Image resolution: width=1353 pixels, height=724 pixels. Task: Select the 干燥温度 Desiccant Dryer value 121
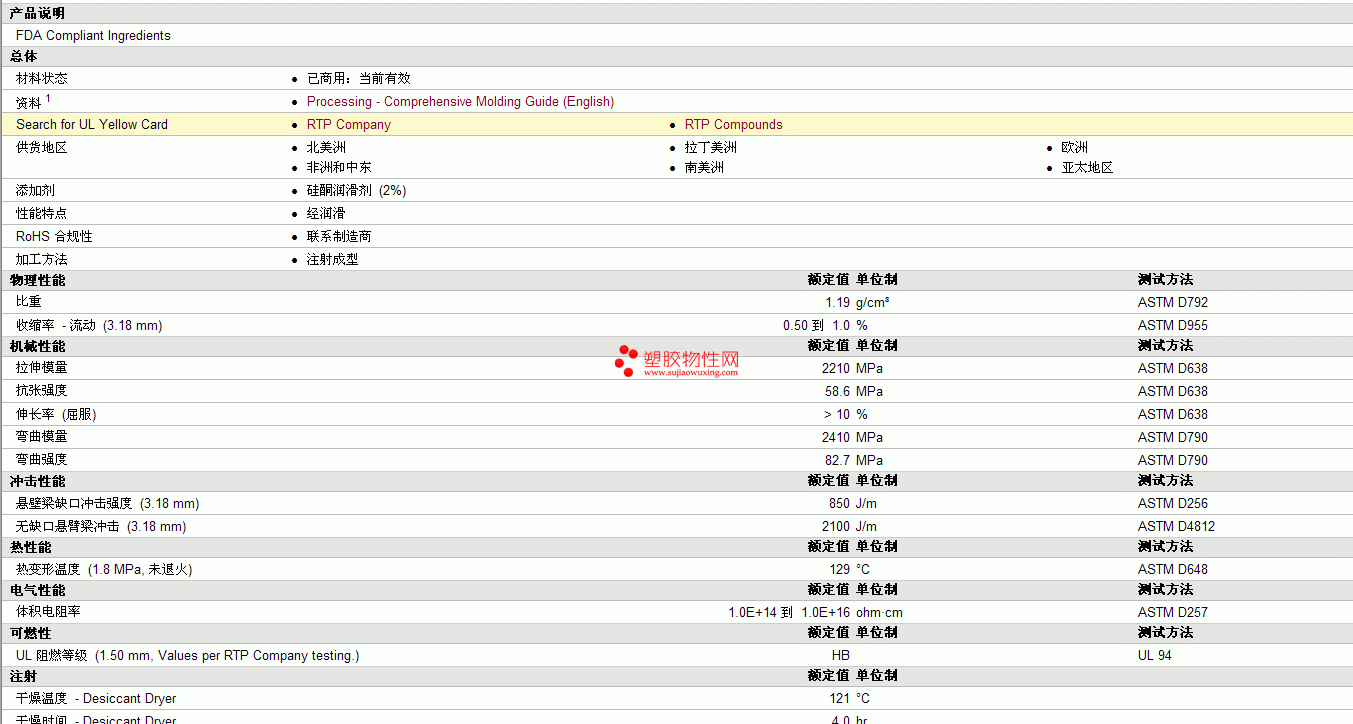click(840, 699)
